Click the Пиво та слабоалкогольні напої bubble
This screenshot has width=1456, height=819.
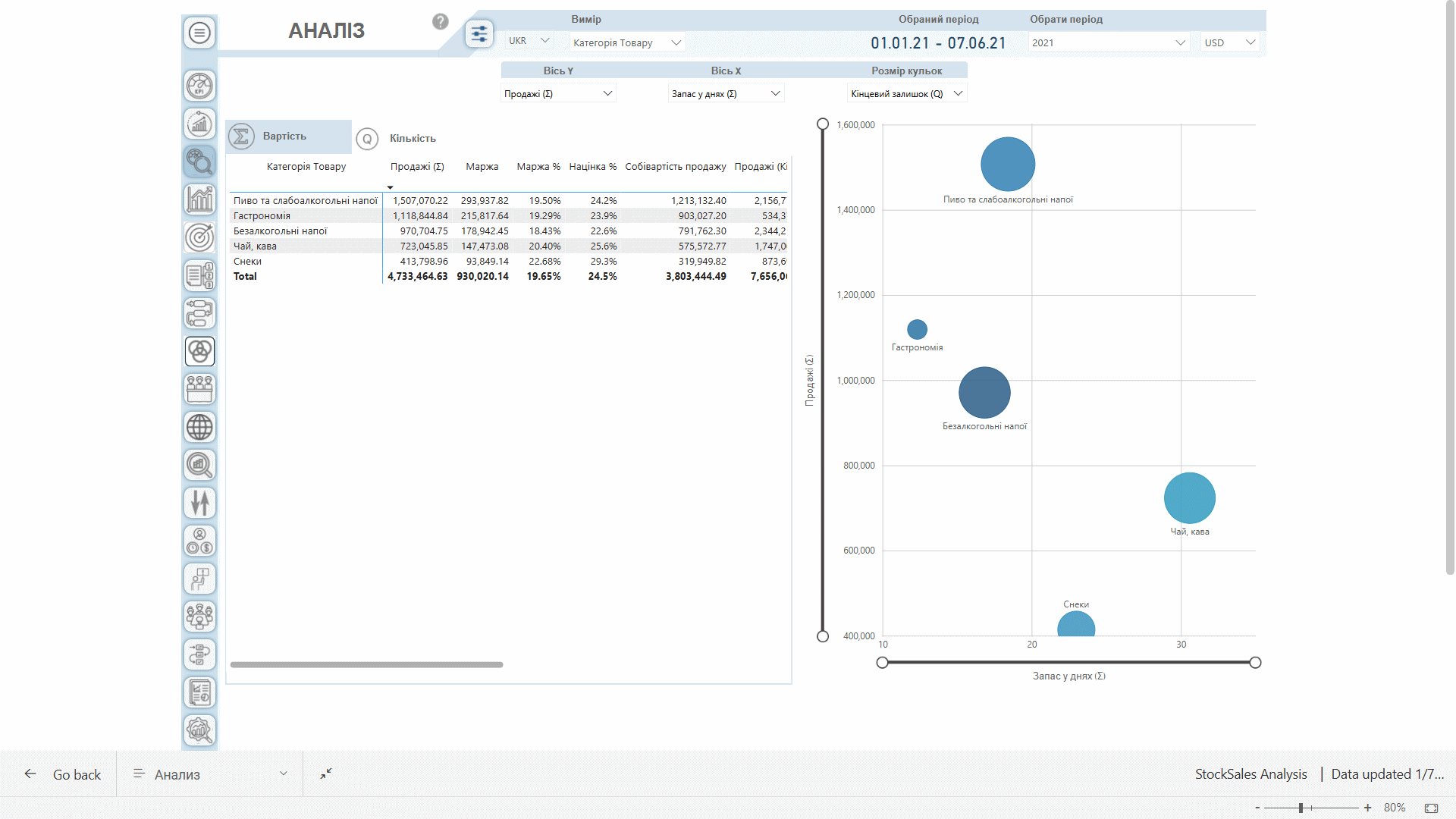pos(1008,164)
